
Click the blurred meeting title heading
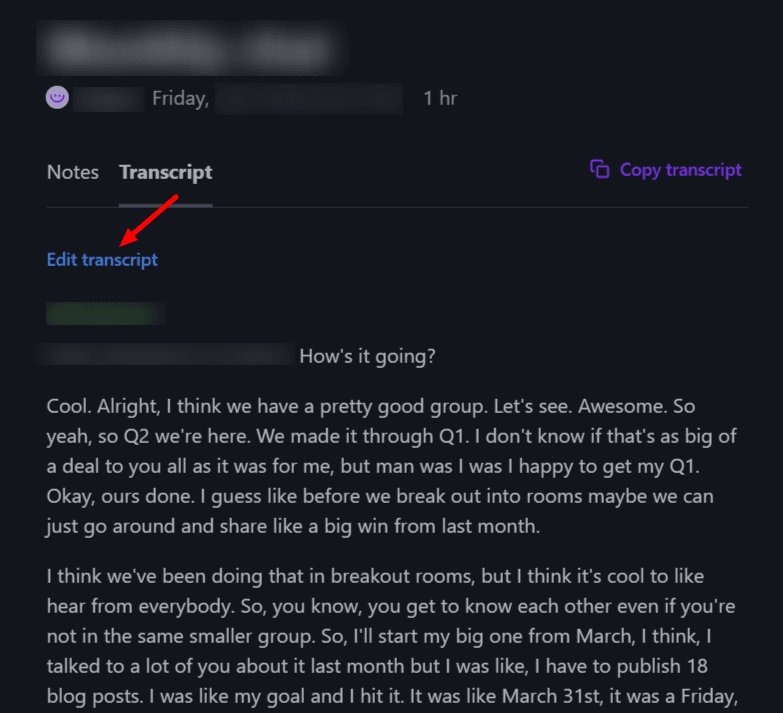pyautogui.click(x=192, y=48)
